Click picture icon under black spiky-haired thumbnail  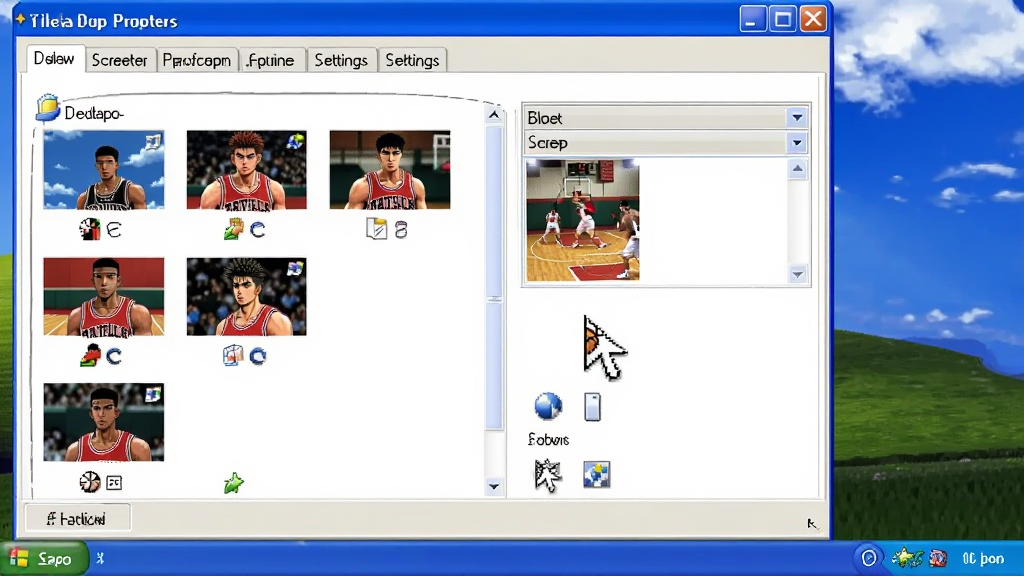tap(233, 355)
